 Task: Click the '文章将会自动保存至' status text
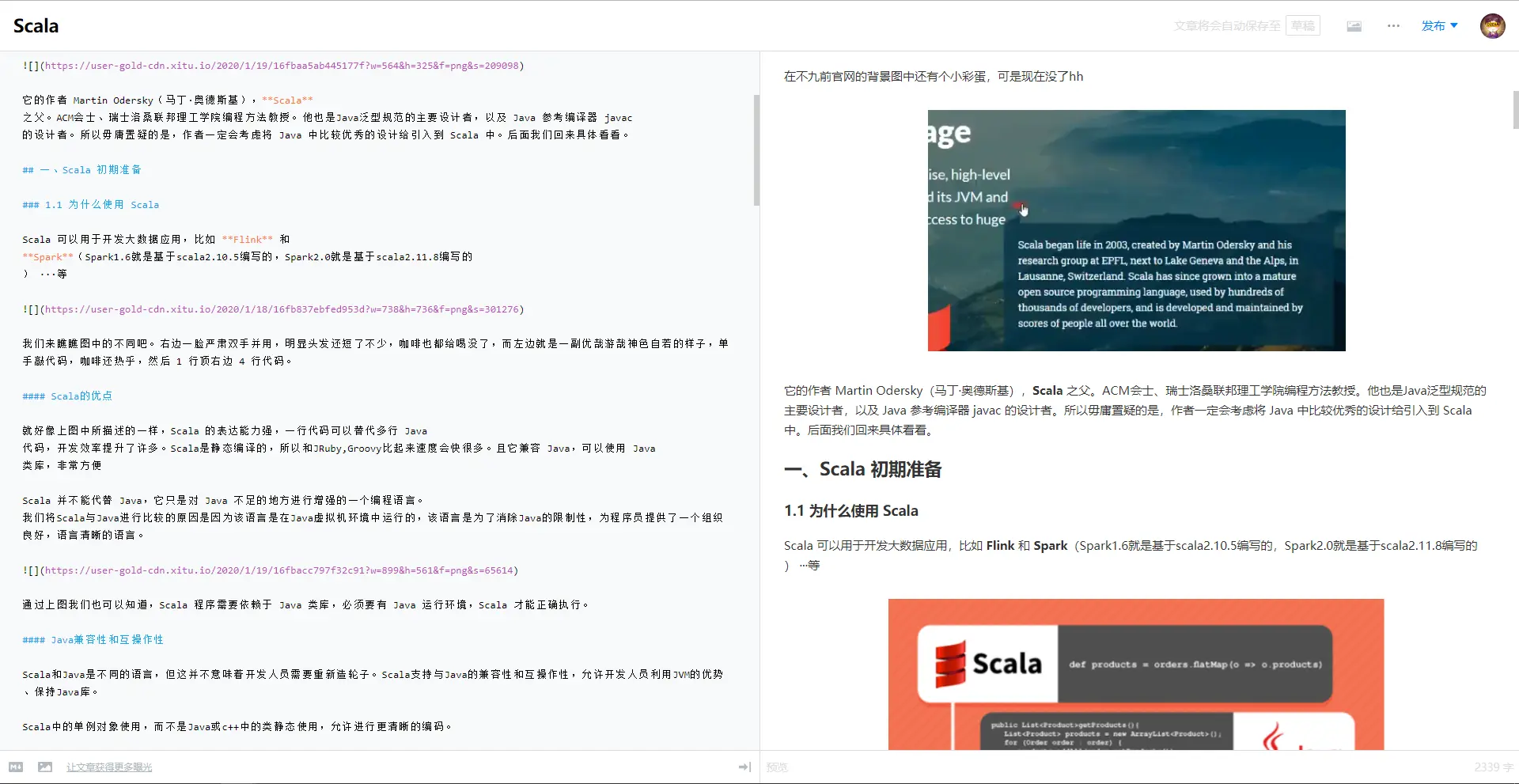point(1227,26)
